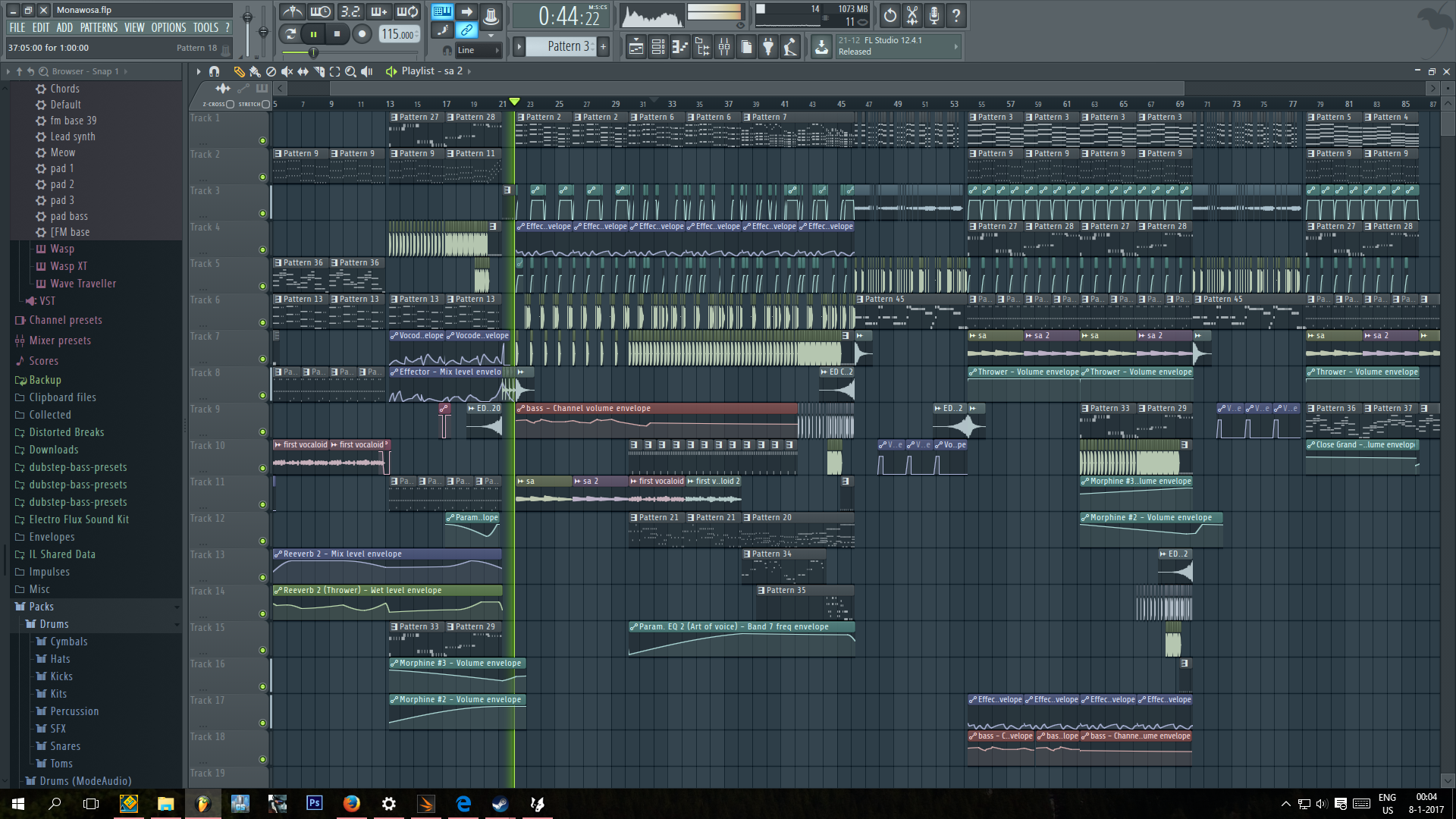1456x819 pixels.
Task: Mute Track 5 via its green light
Action: pos(262,286)
